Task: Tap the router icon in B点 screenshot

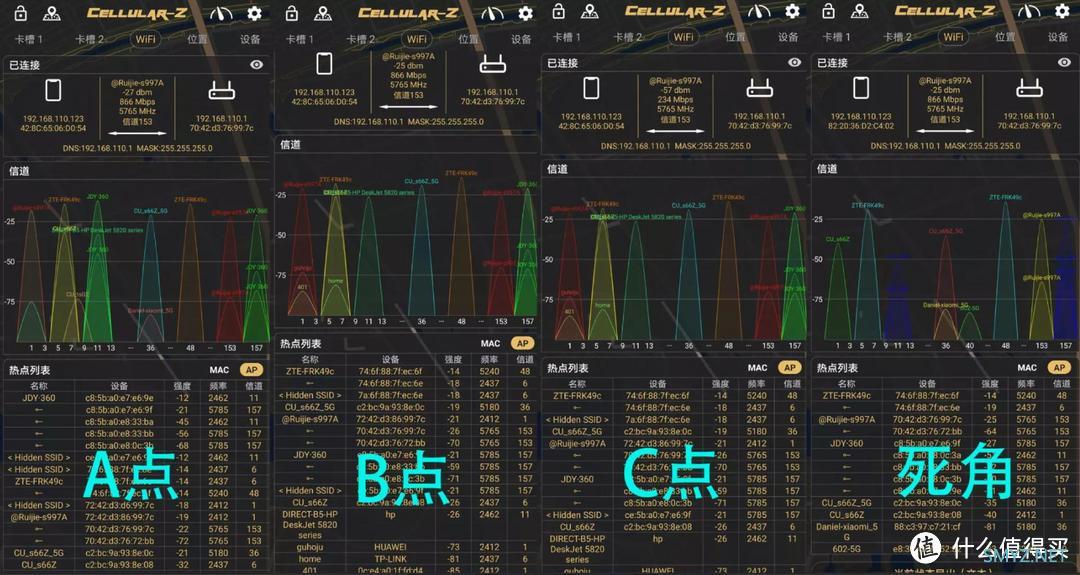Action: [492, 65]
